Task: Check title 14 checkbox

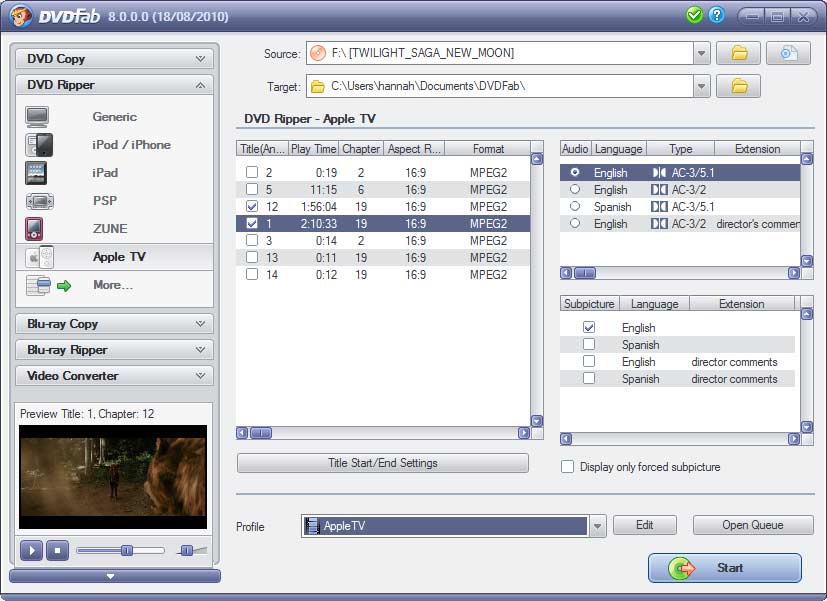Action: (252, 274)
